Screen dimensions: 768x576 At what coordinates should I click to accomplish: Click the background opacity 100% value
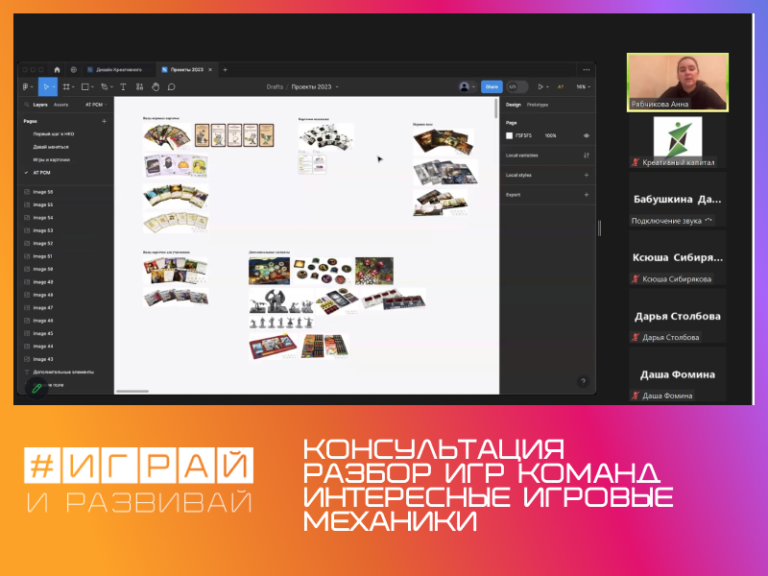tap(550, 136)
